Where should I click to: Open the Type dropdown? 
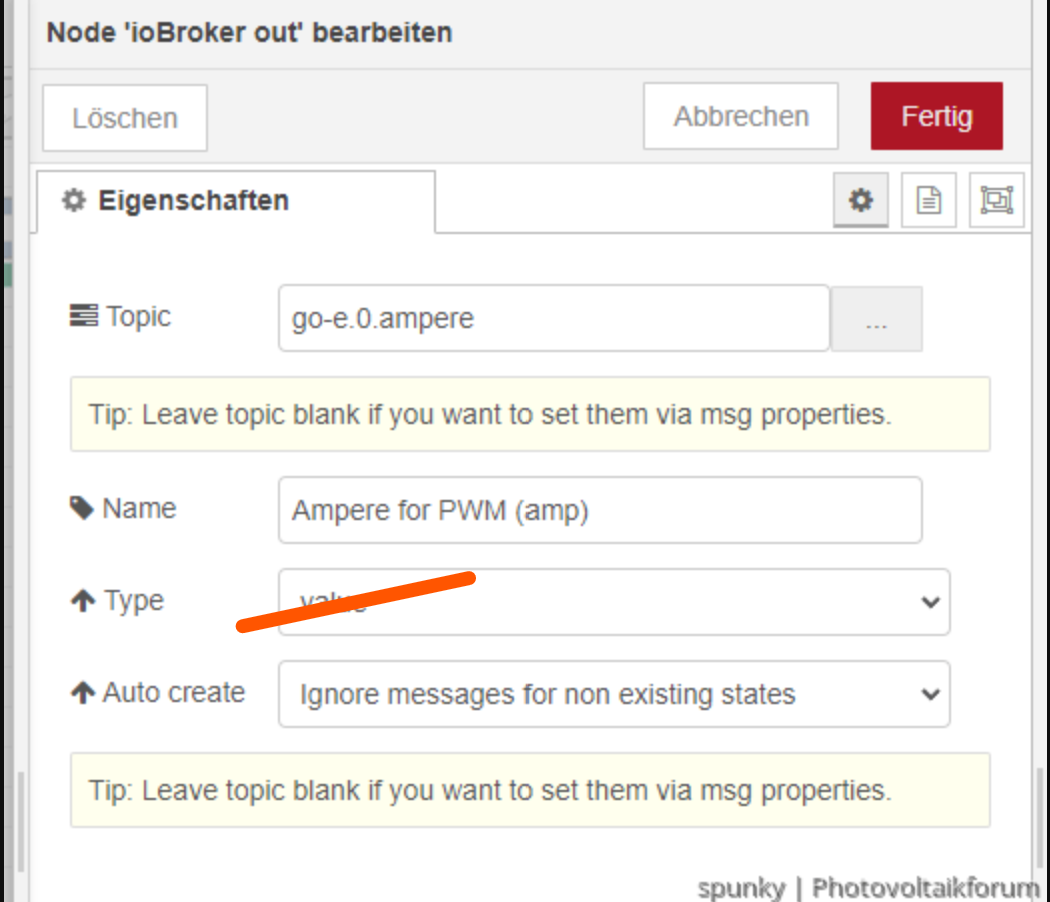click(614, 602)
